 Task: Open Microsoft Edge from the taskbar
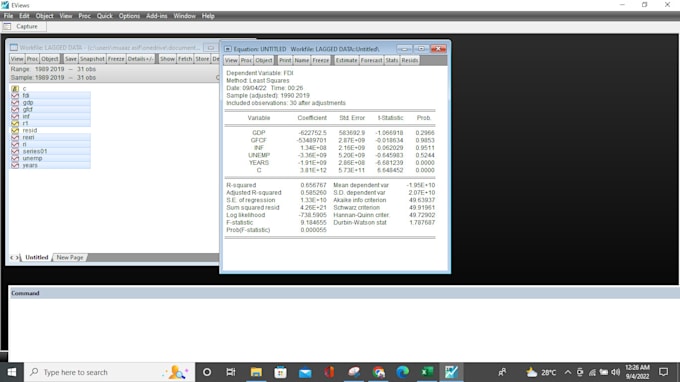click(x=402, y=372)
